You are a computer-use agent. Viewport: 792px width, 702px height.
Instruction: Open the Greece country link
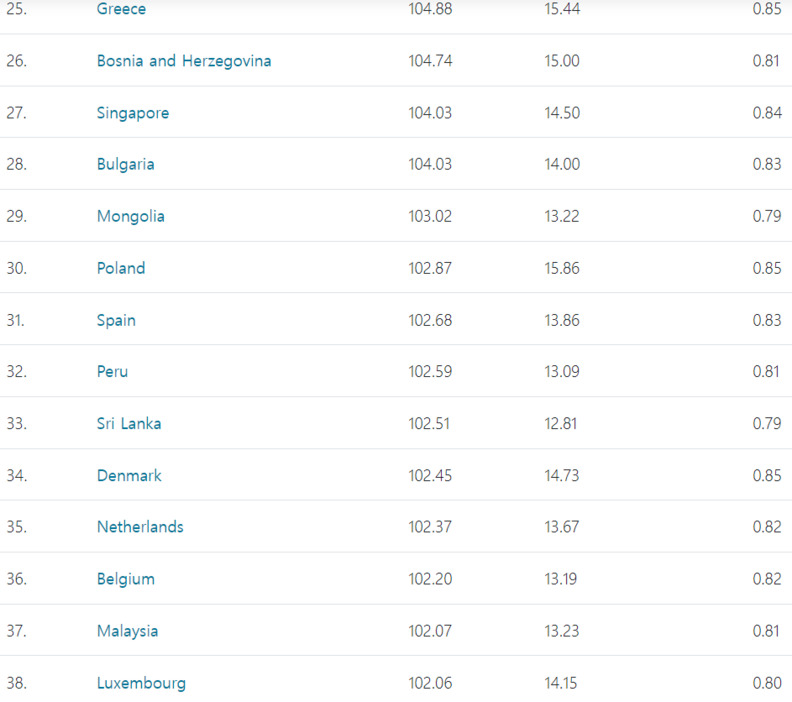coord(121,9)
